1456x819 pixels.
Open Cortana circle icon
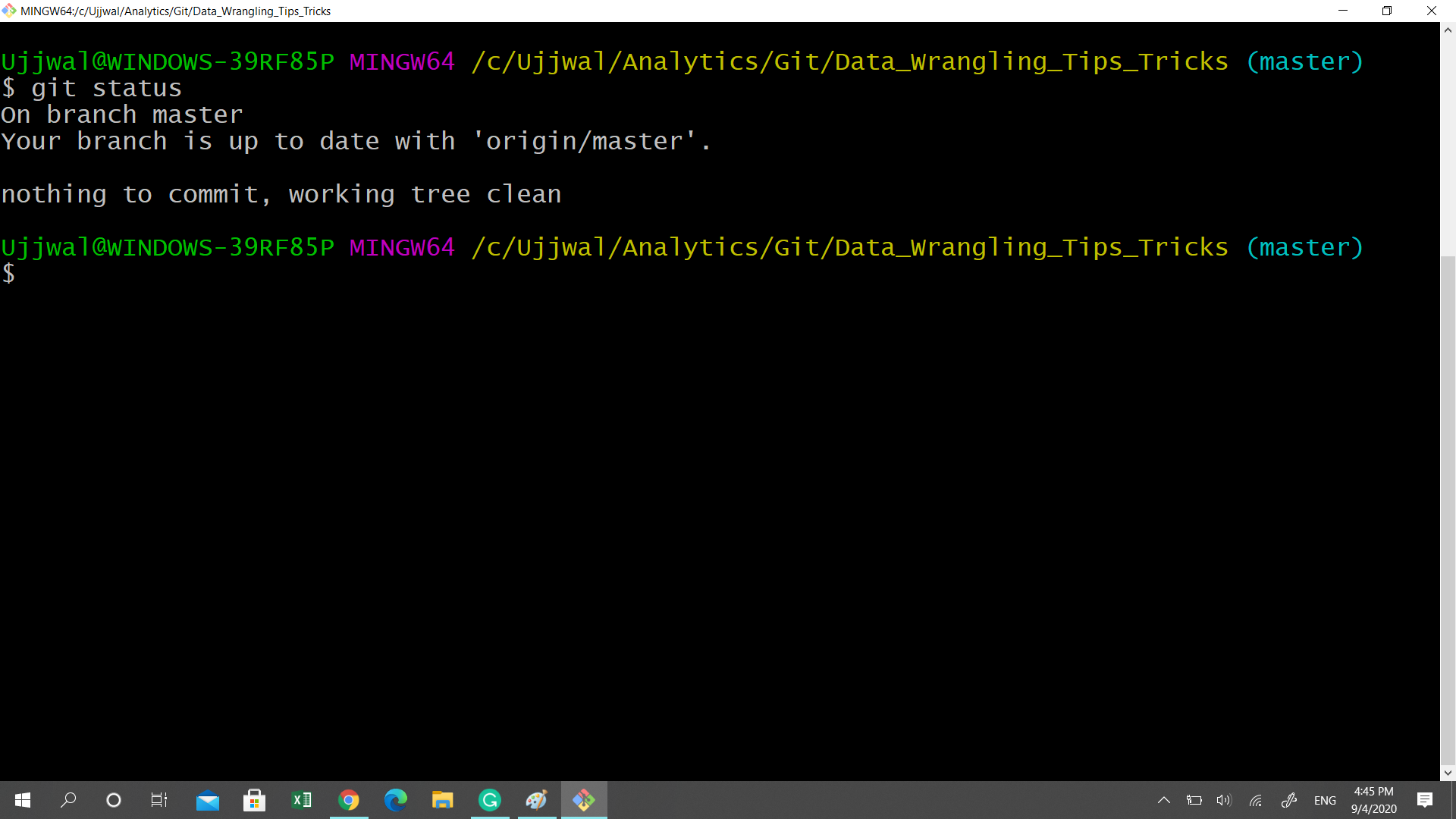pyautogui.click(x=114, y=800)
